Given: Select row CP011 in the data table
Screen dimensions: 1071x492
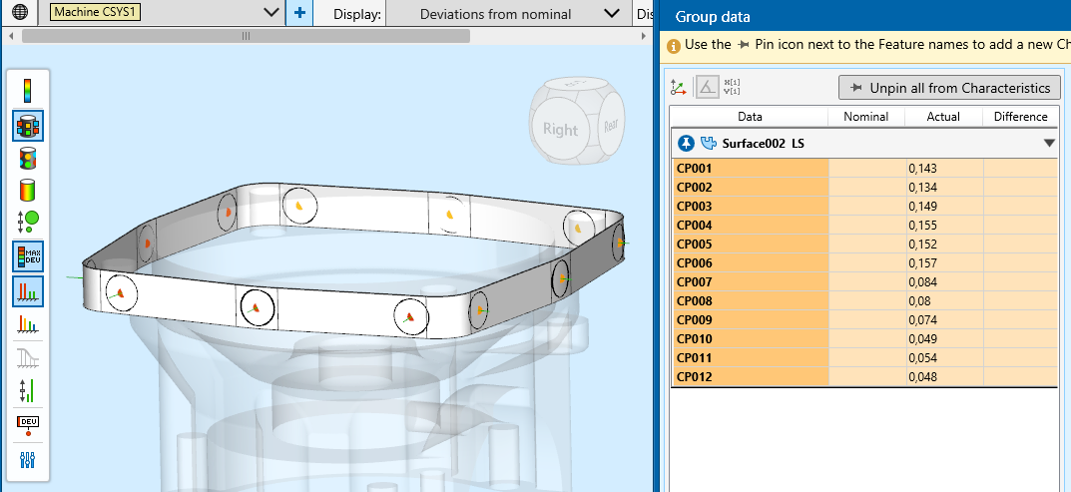Looking at the screenshot, I should 864,357.
